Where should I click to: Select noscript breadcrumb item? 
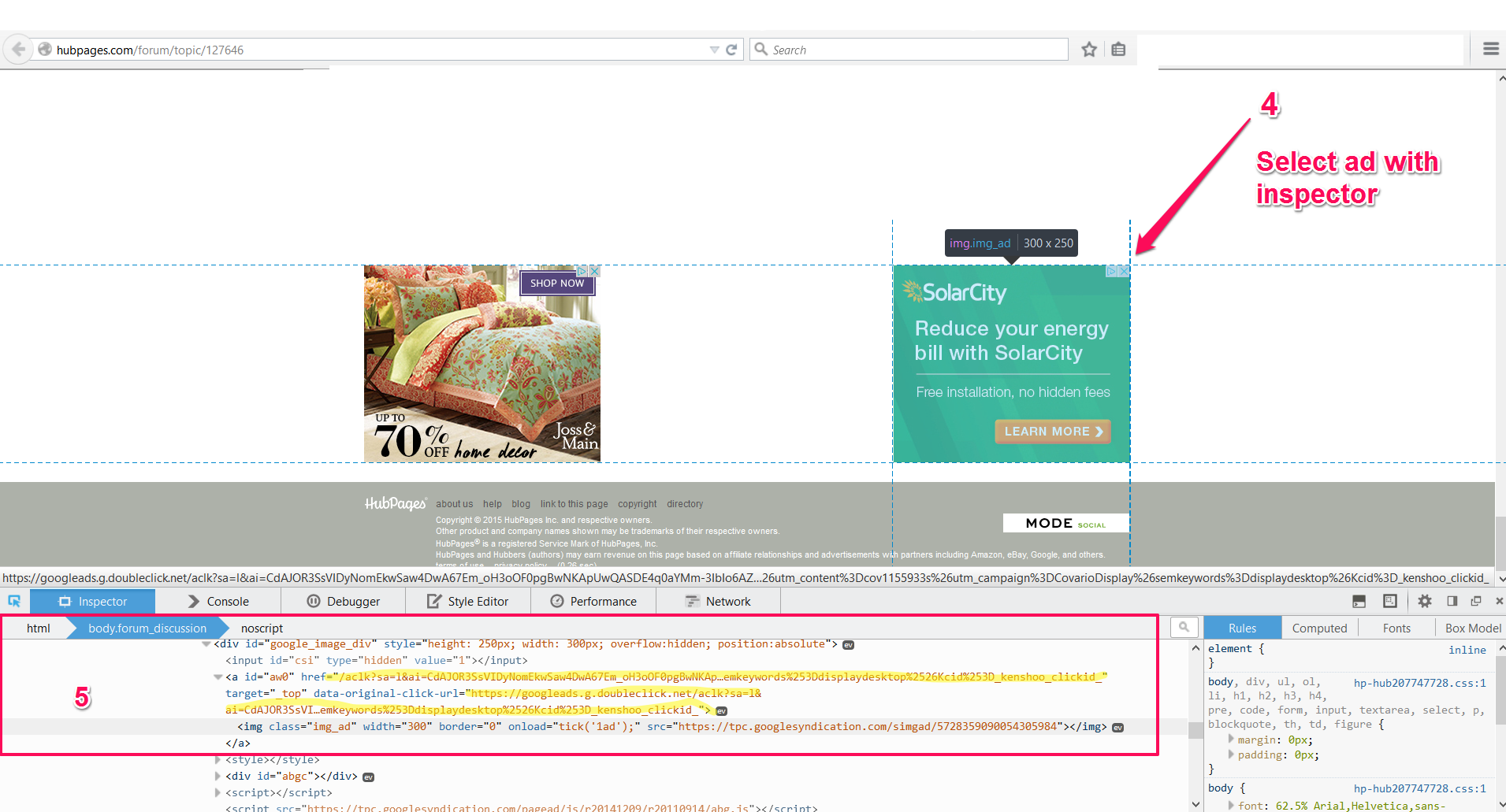coord(262,628)
